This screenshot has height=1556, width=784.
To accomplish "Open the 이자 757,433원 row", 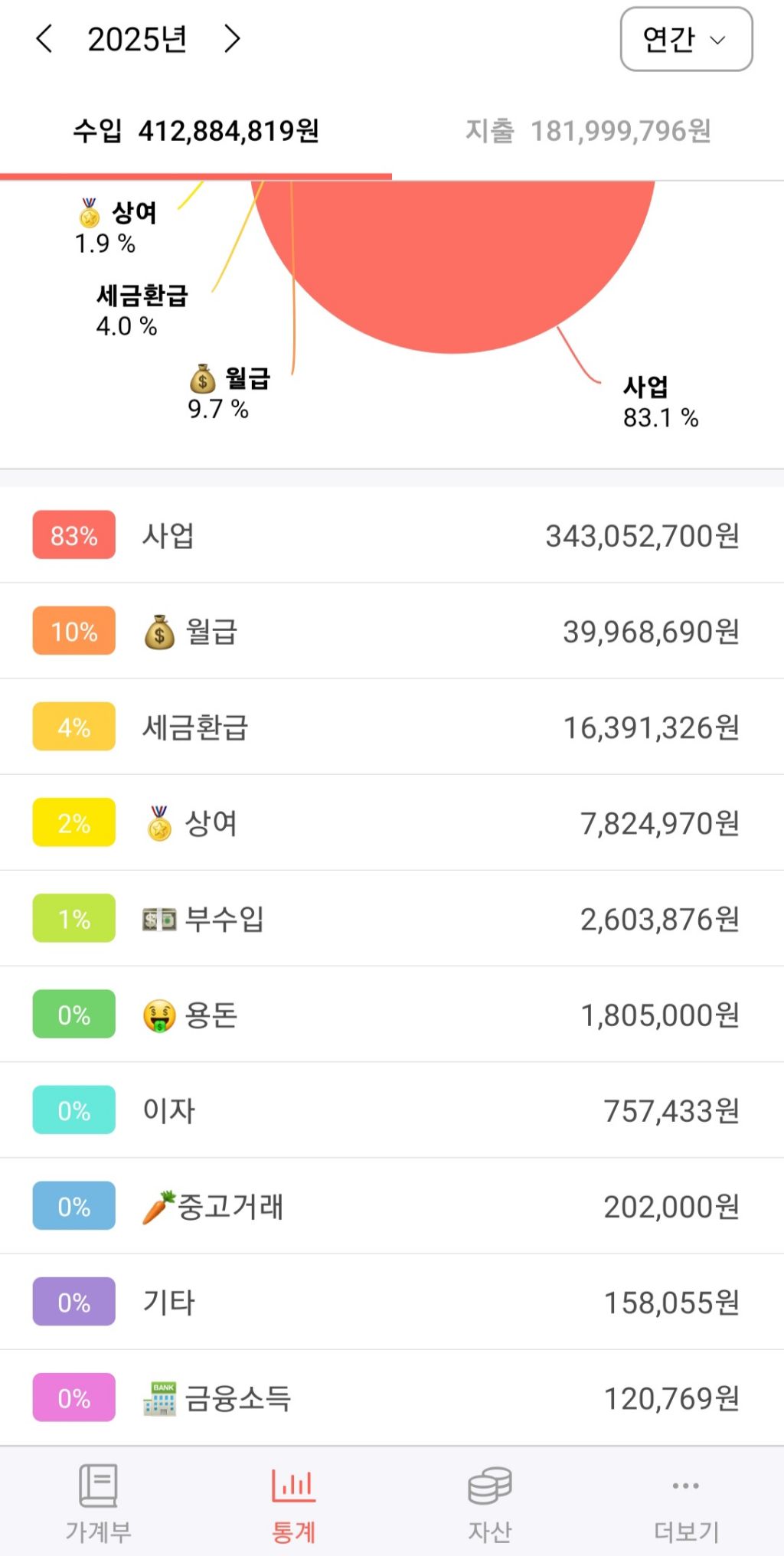I will (392, 1111).
